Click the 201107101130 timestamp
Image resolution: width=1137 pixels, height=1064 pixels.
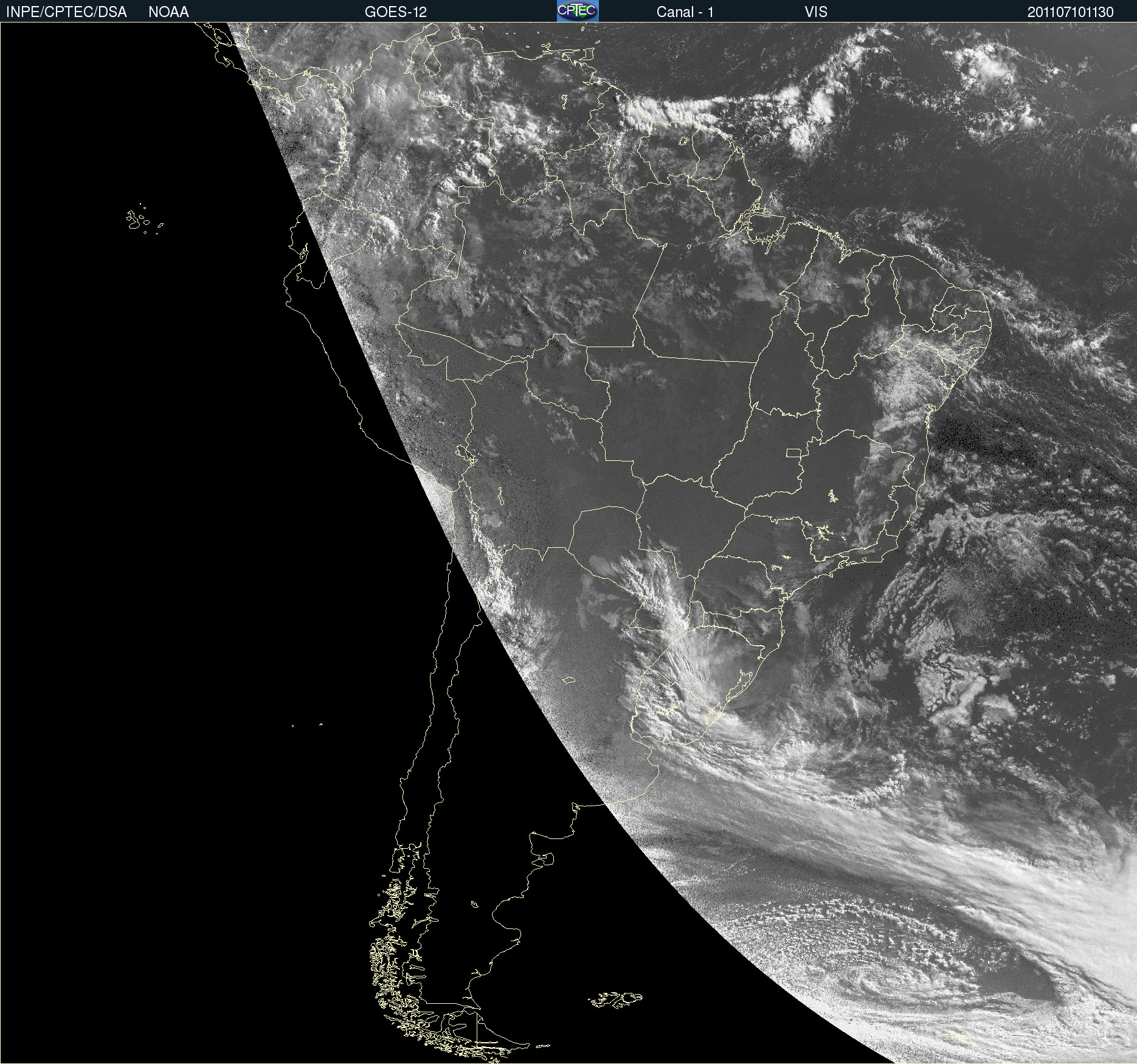(x=1071, y=12)
